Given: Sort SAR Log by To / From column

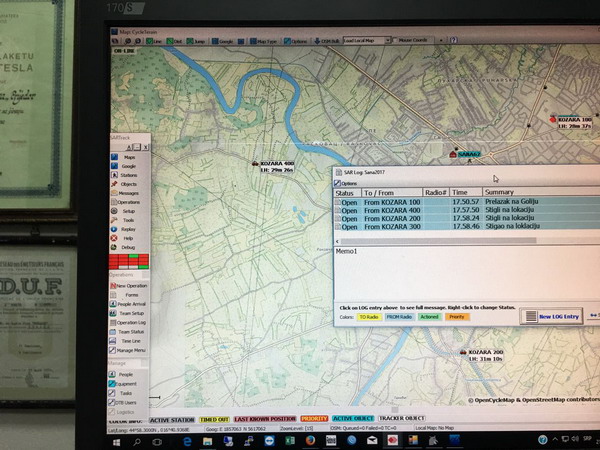Looking at the screenshot, I should click(x=391, y=193).
